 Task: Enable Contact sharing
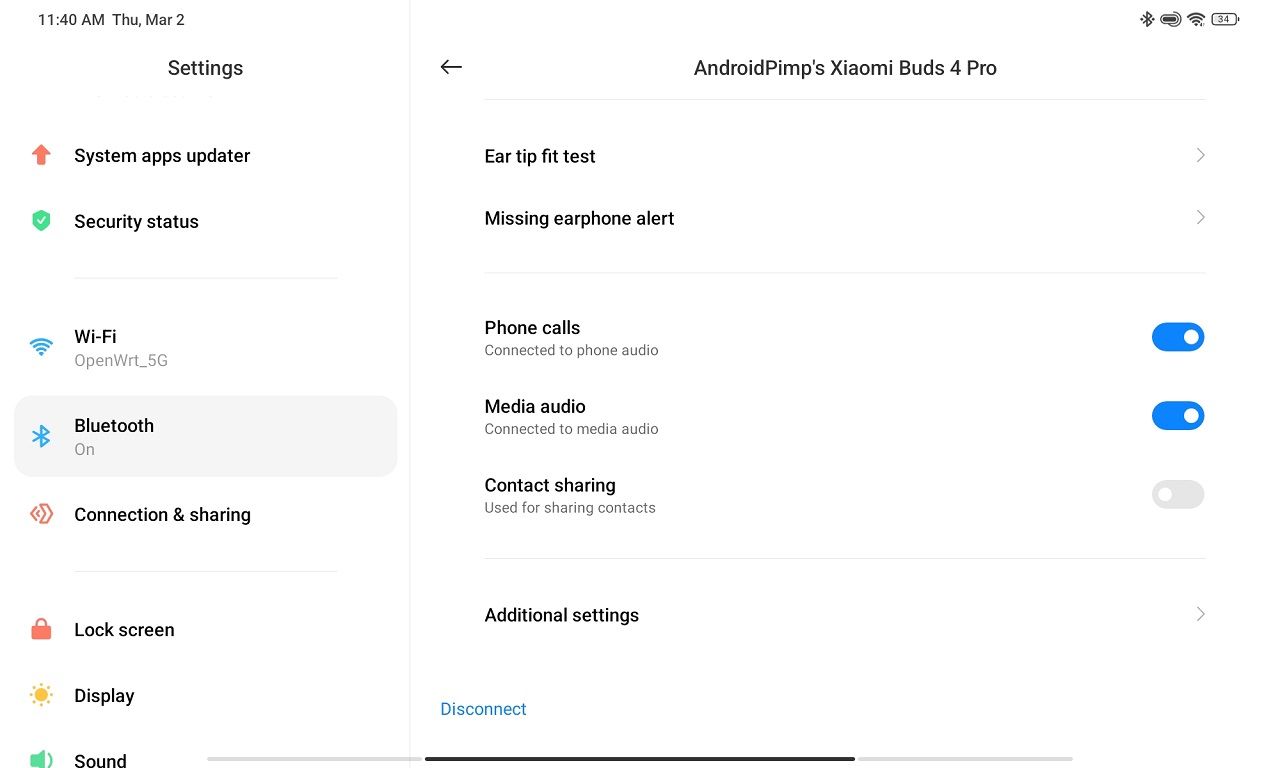point(1178,494)
